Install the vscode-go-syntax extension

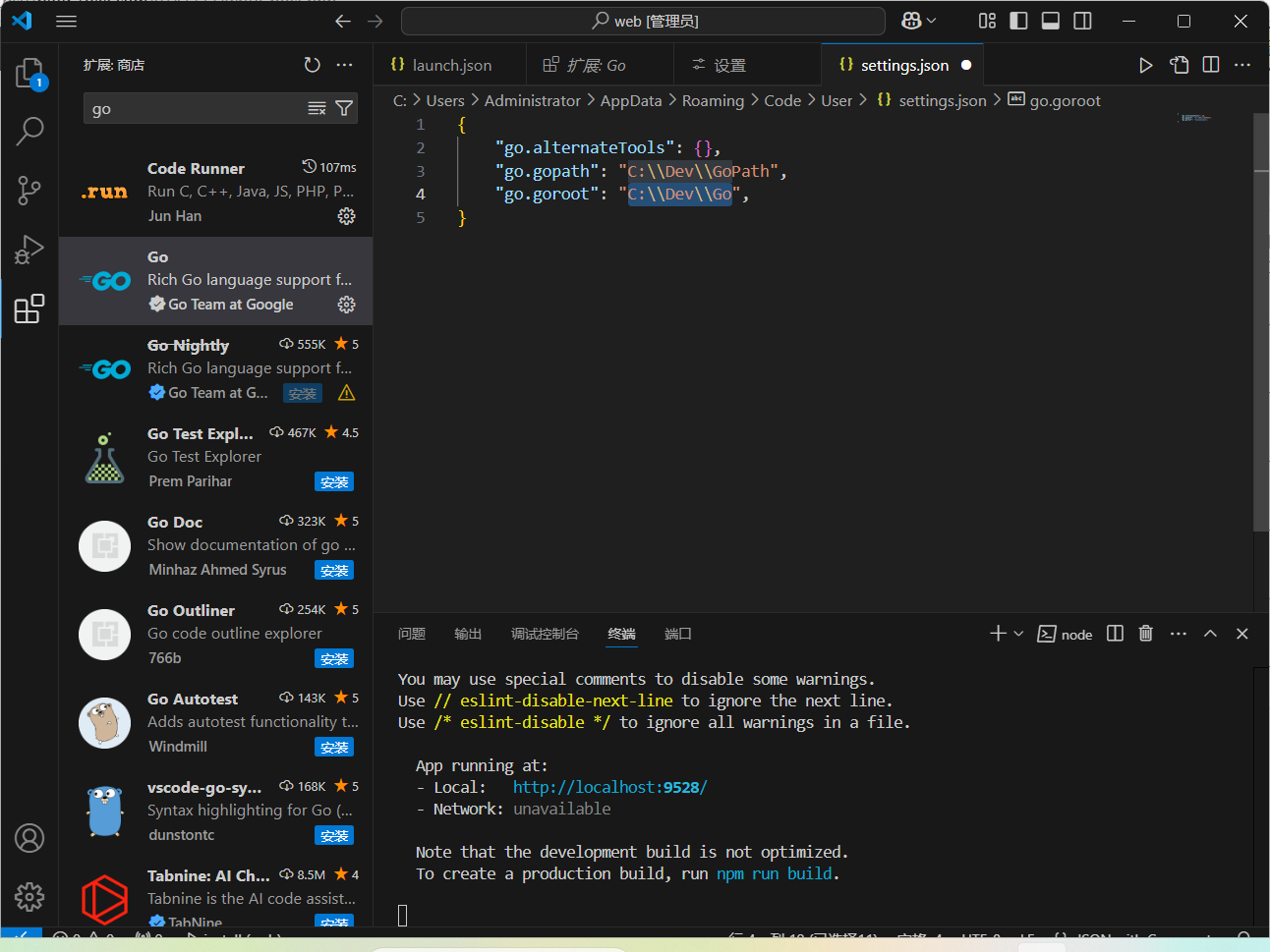[334, 835]
